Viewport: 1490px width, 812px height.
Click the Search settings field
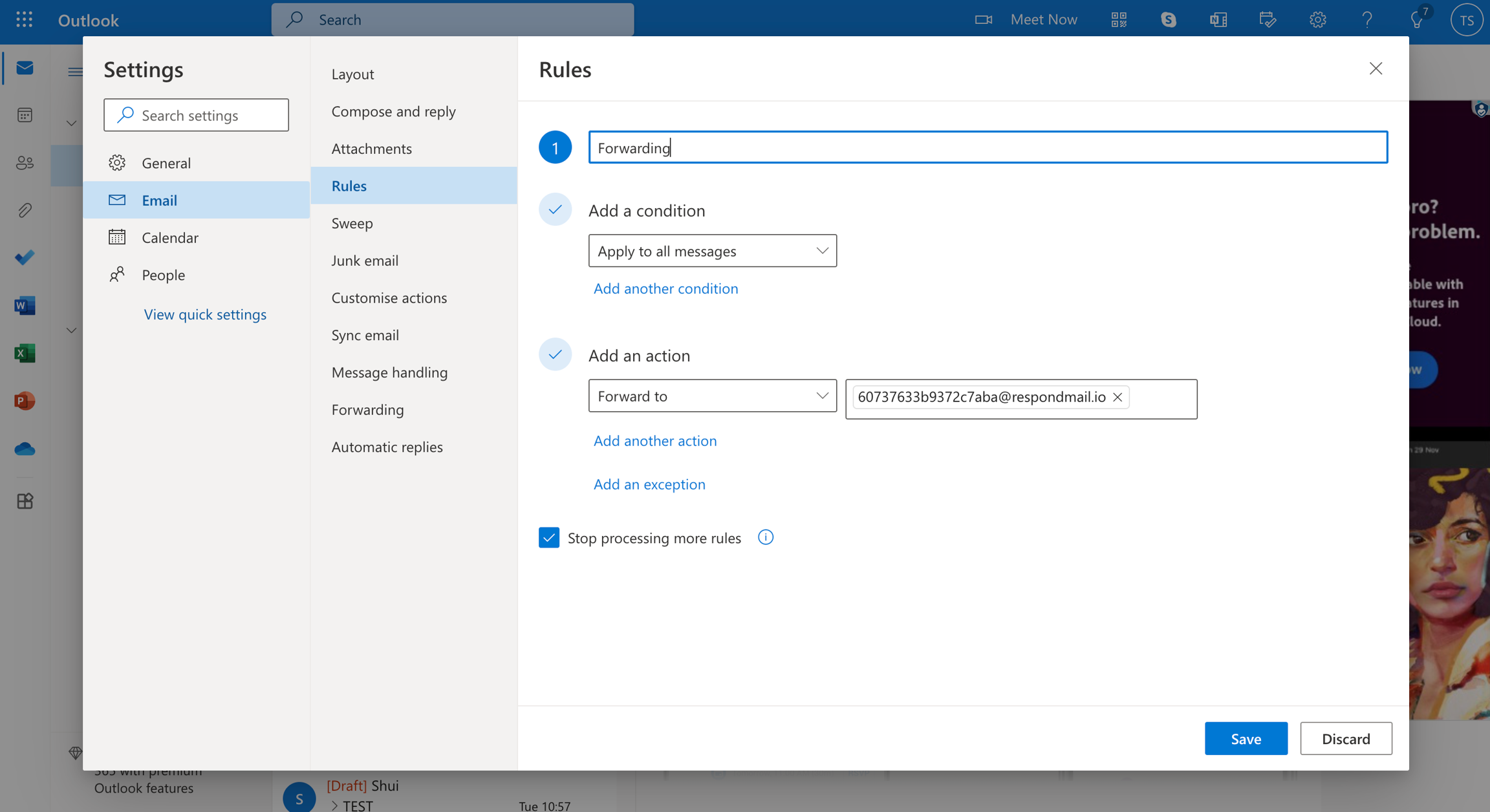pos(196,115)
